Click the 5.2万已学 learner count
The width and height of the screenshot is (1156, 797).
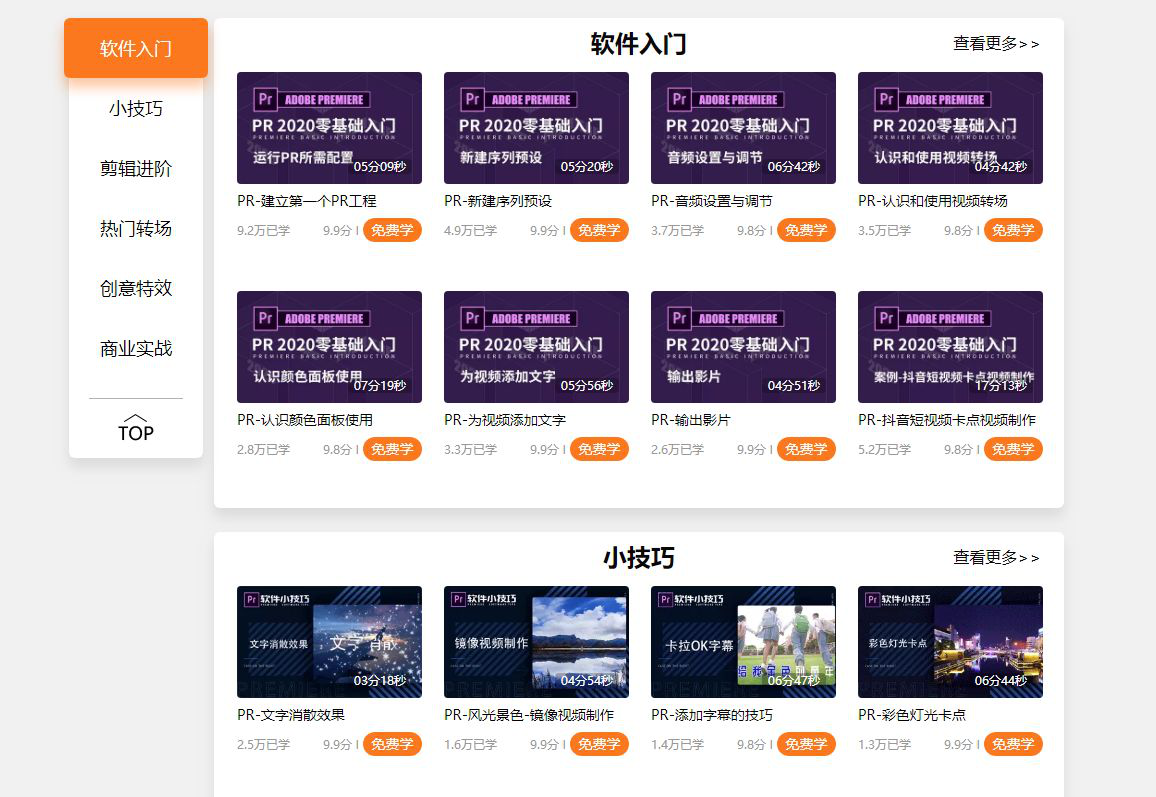pyautogui.click(x=885, y=450)
